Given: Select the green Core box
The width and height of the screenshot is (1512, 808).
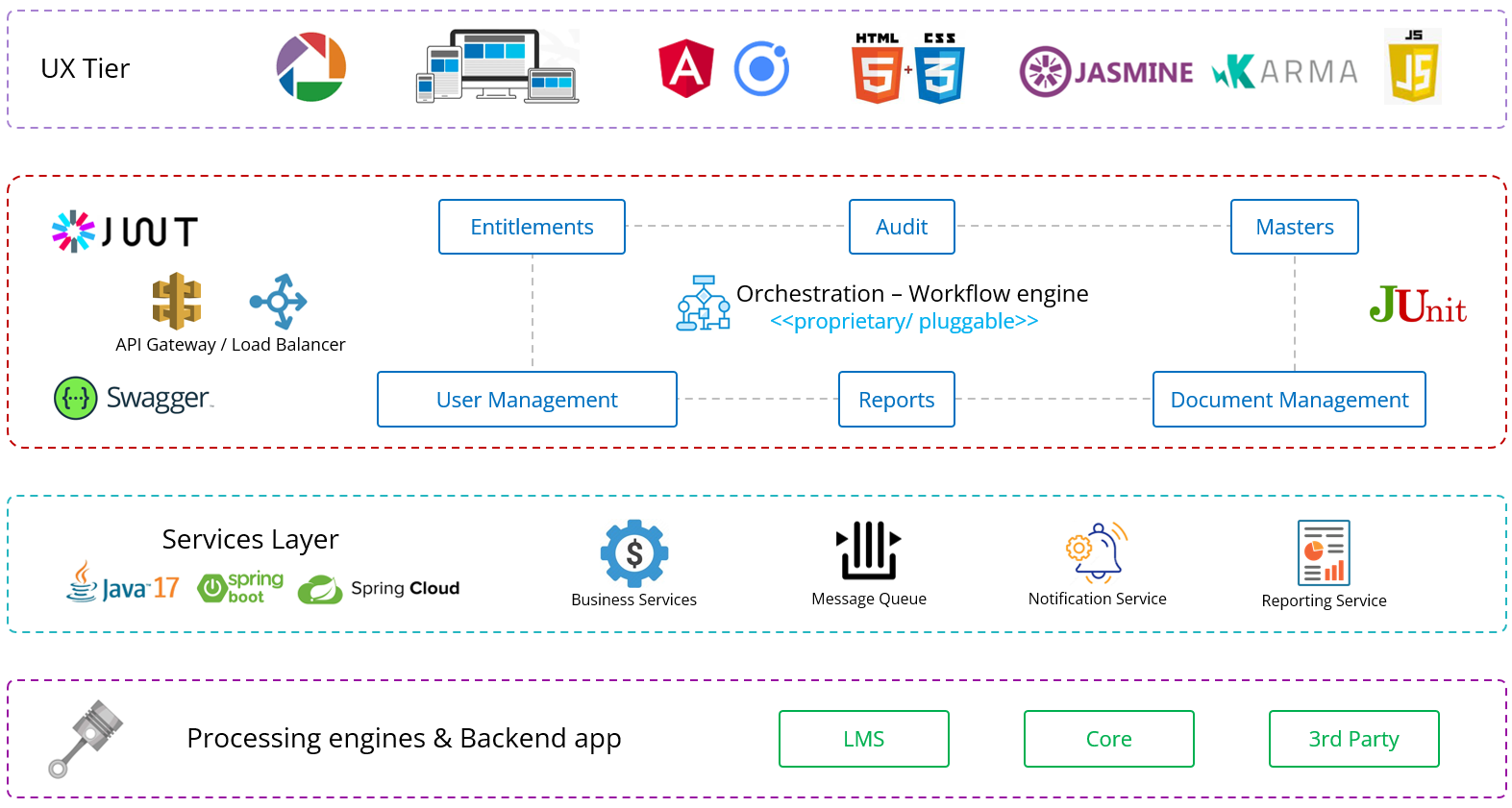Looking at the screenshot, I should coord(1109,739).
